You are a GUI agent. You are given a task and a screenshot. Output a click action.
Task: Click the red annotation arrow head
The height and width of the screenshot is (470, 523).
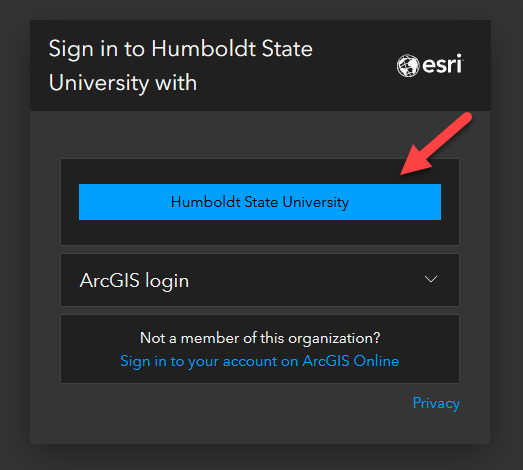[416, 160]
